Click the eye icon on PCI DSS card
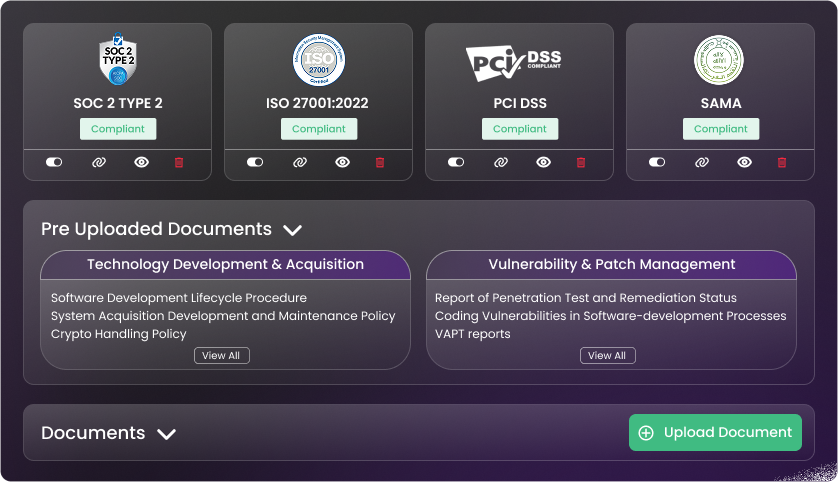 click(543, 162)
